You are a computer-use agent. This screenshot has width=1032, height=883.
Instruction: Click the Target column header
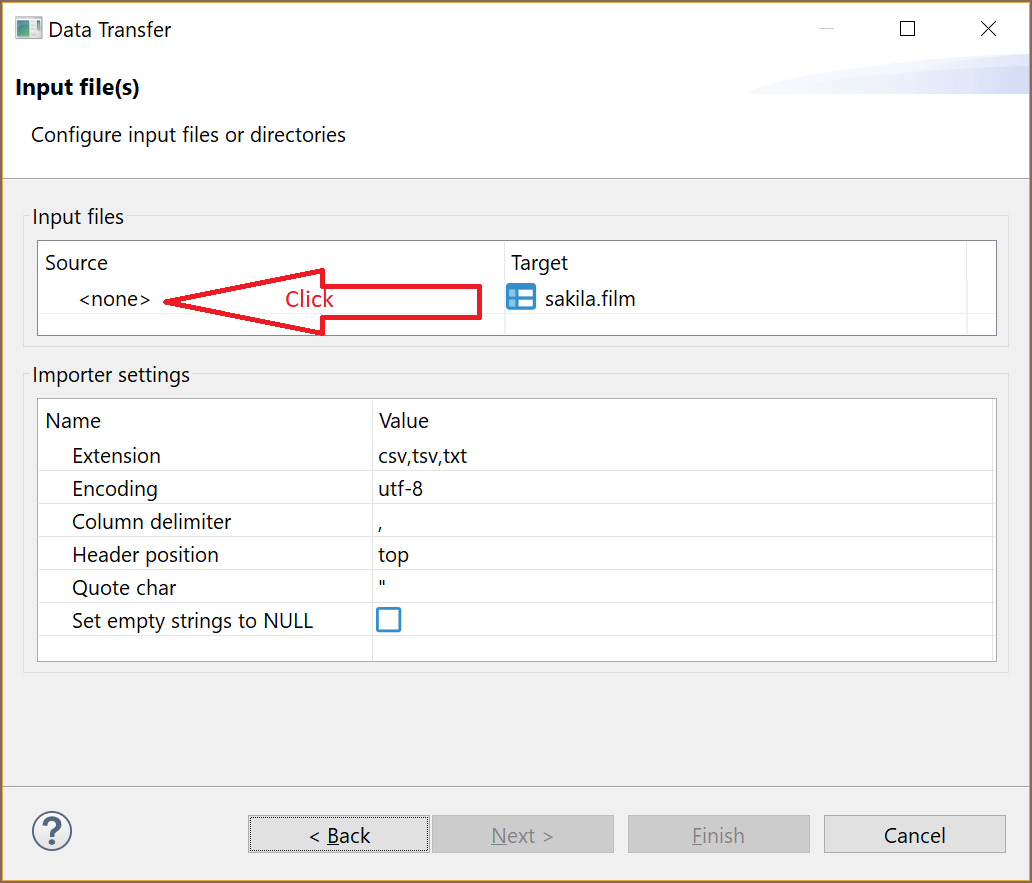[x=539, y=263]
